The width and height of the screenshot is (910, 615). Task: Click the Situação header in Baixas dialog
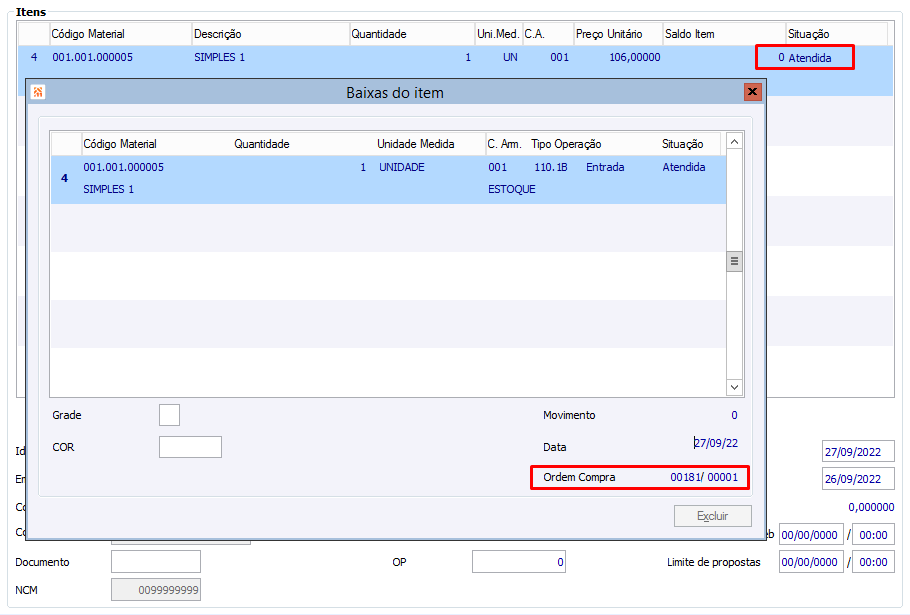click(x=682, y=144)
